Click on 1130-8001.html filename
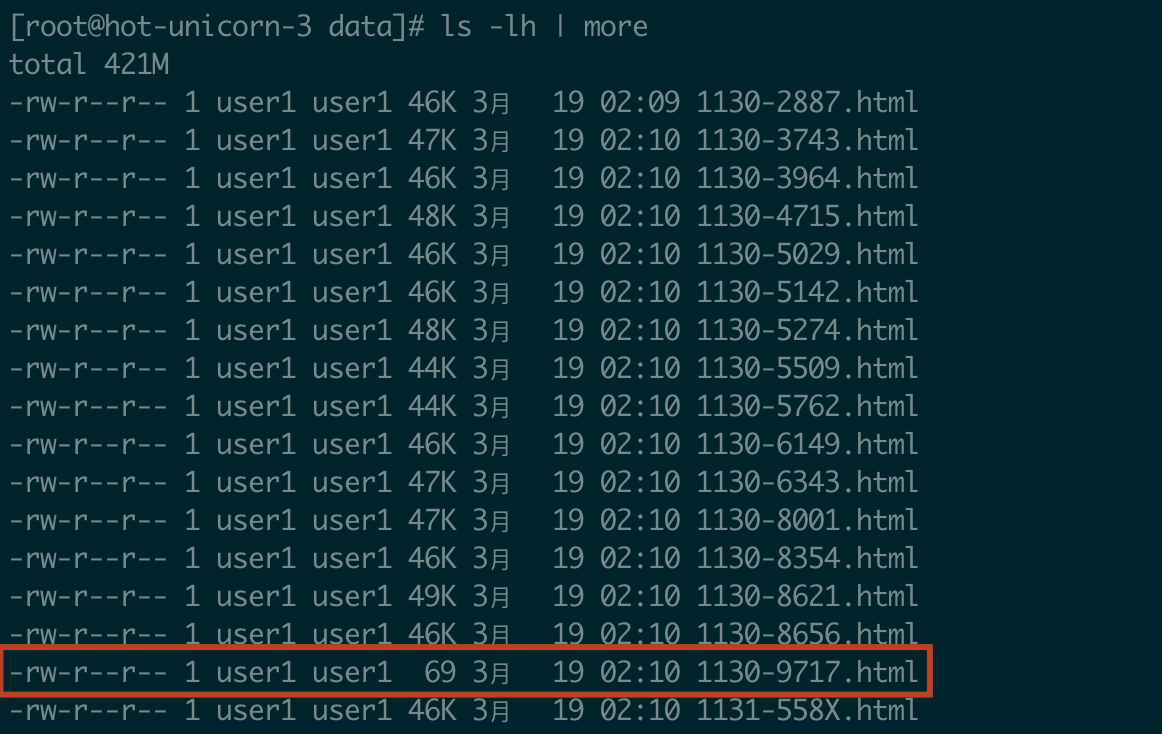This screenshot has height=734, width=1162. point(807,520)
